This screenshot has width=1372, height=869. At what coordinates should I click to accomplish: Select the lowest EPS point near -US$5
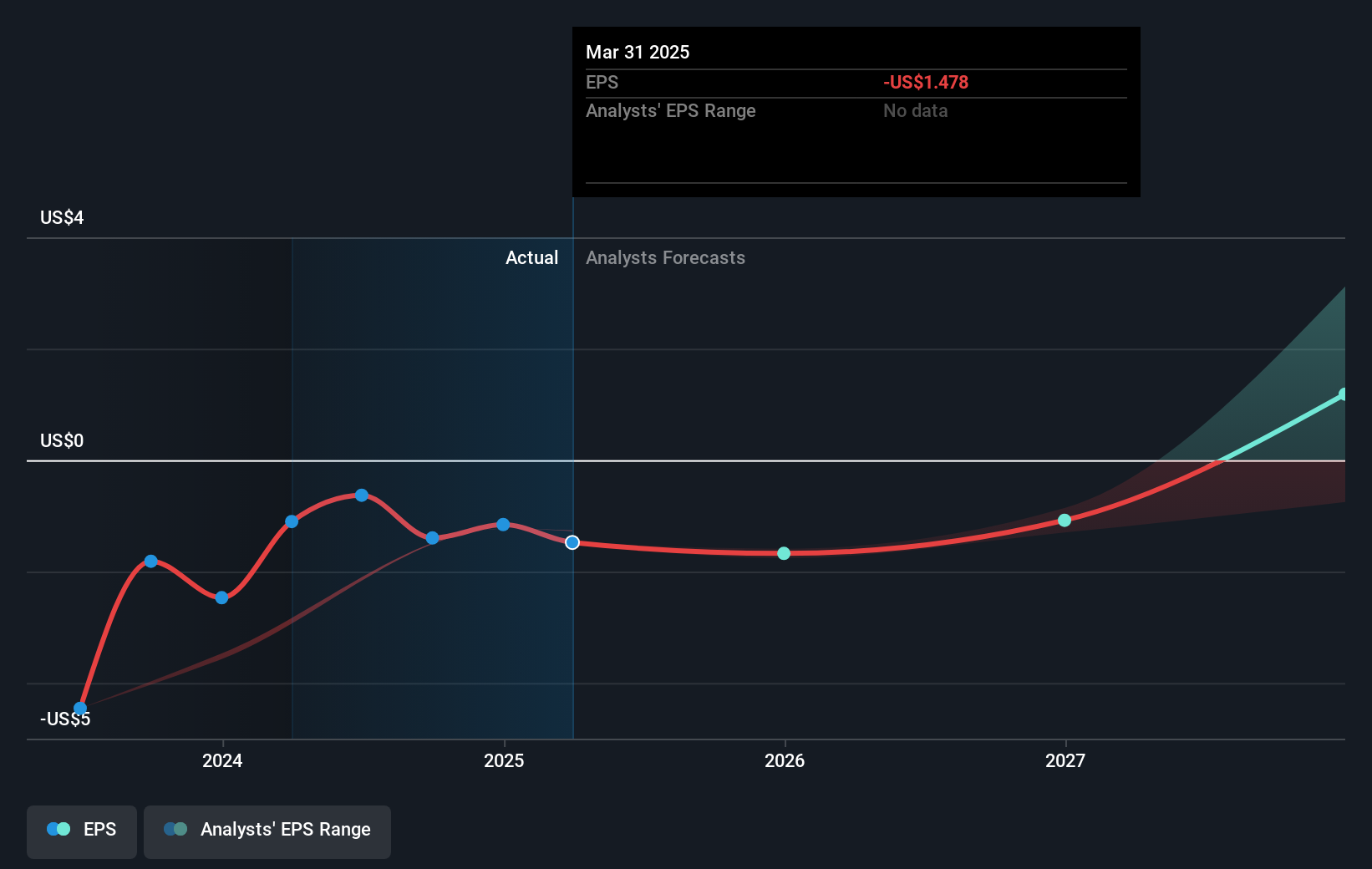tap(80, 709)
